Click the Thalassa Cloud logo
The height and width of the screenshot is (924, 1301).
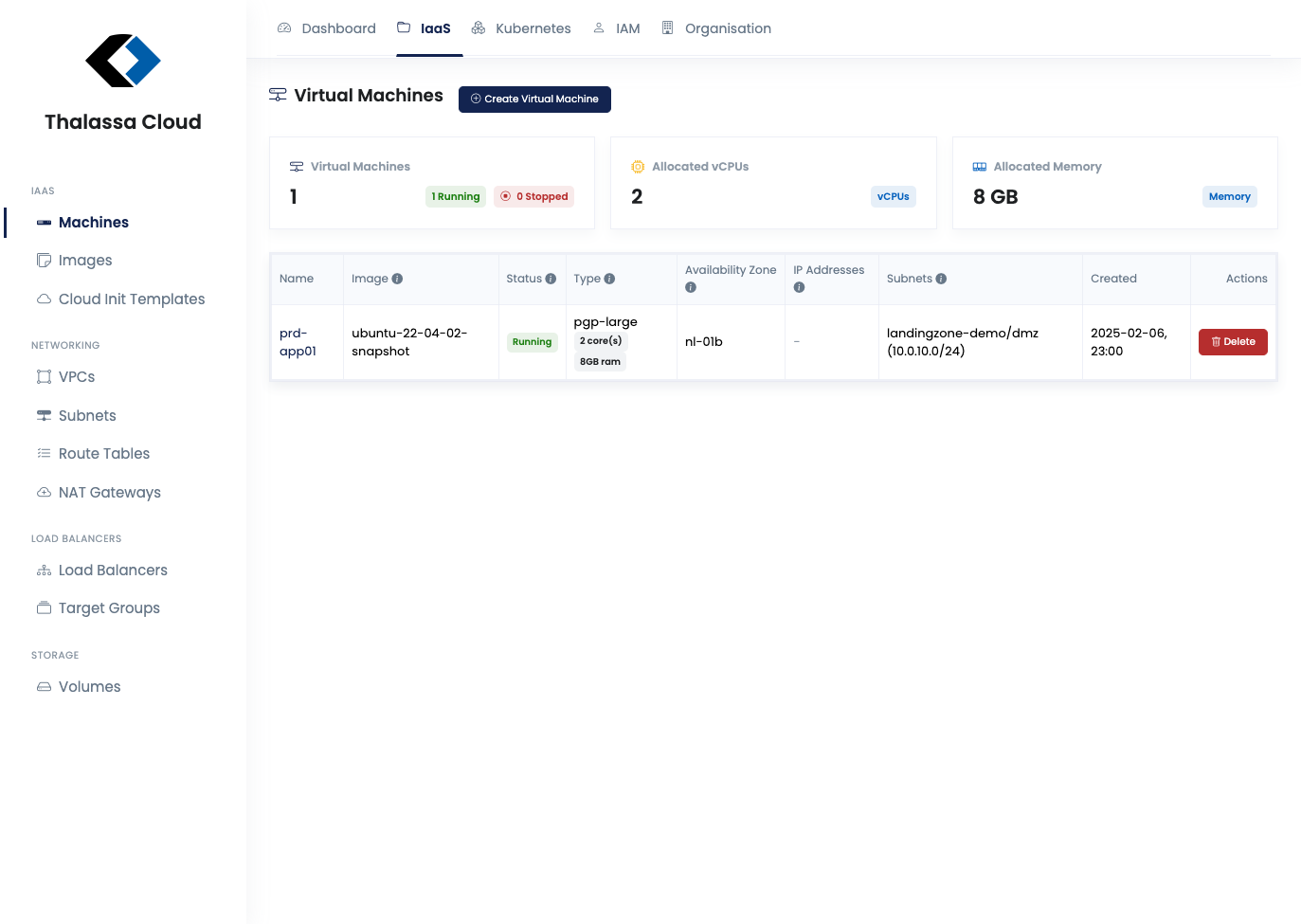tap(123, 61)
